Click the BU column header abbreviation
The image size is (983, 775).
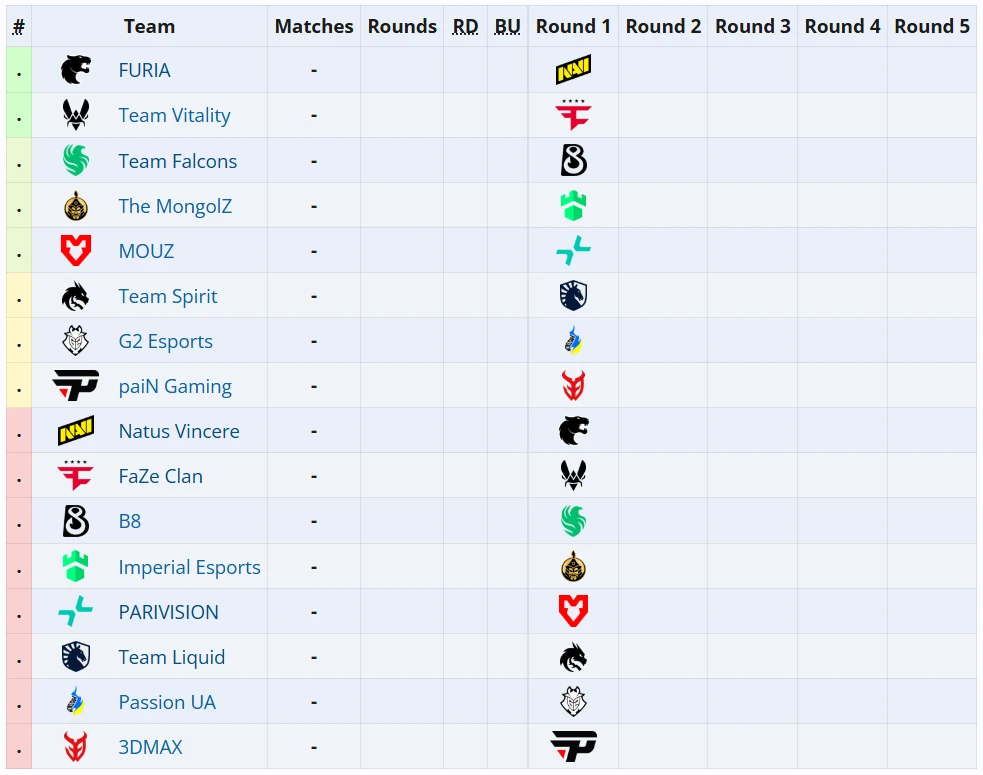point(507,26)
